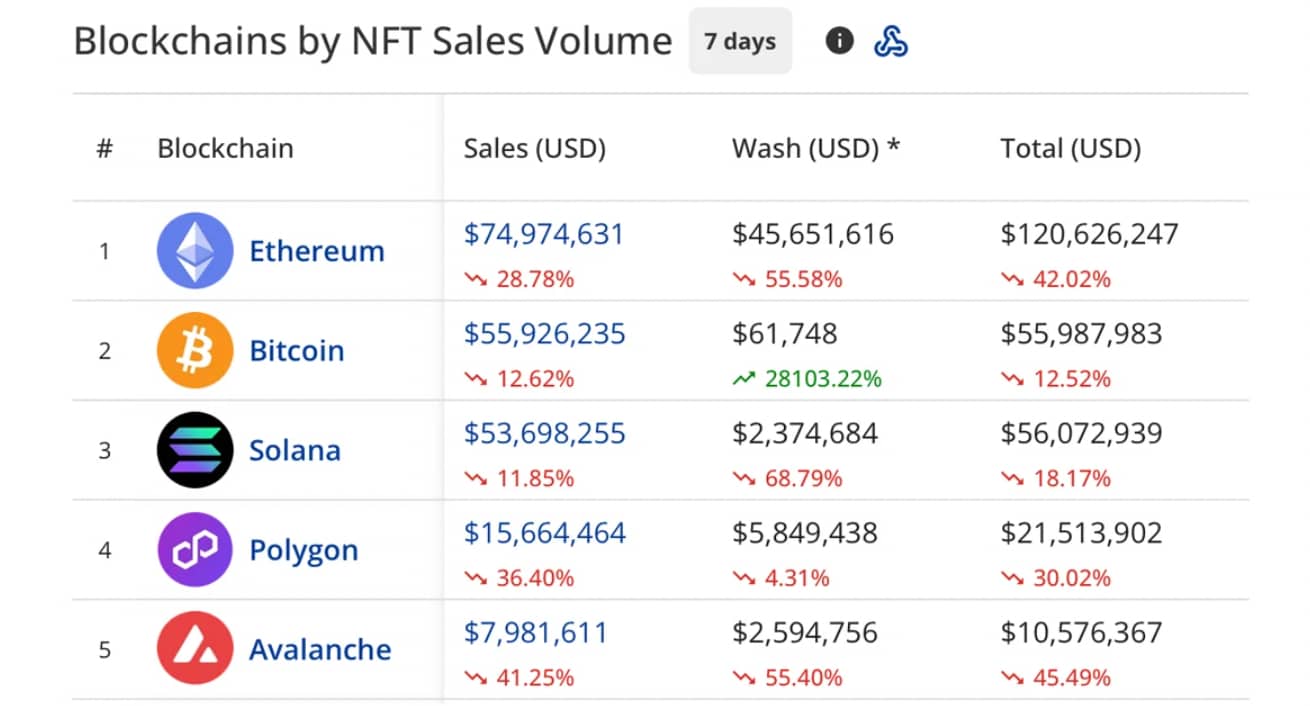Click Polygon wash value $5,849,438

805,534
